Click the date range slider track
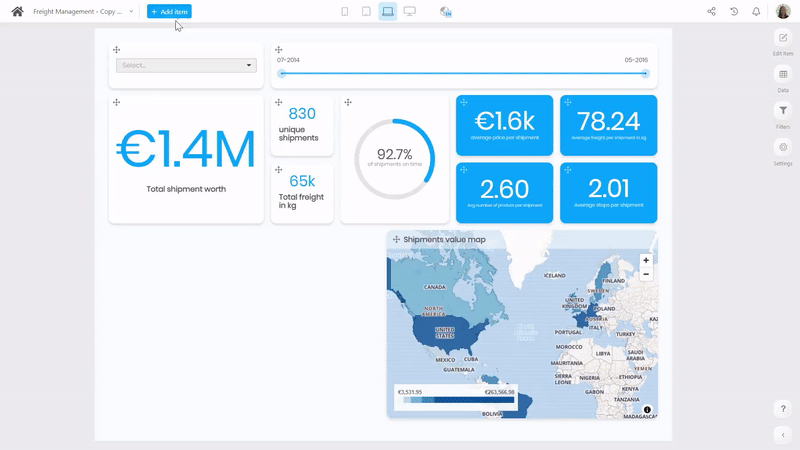 click(463, 73)
